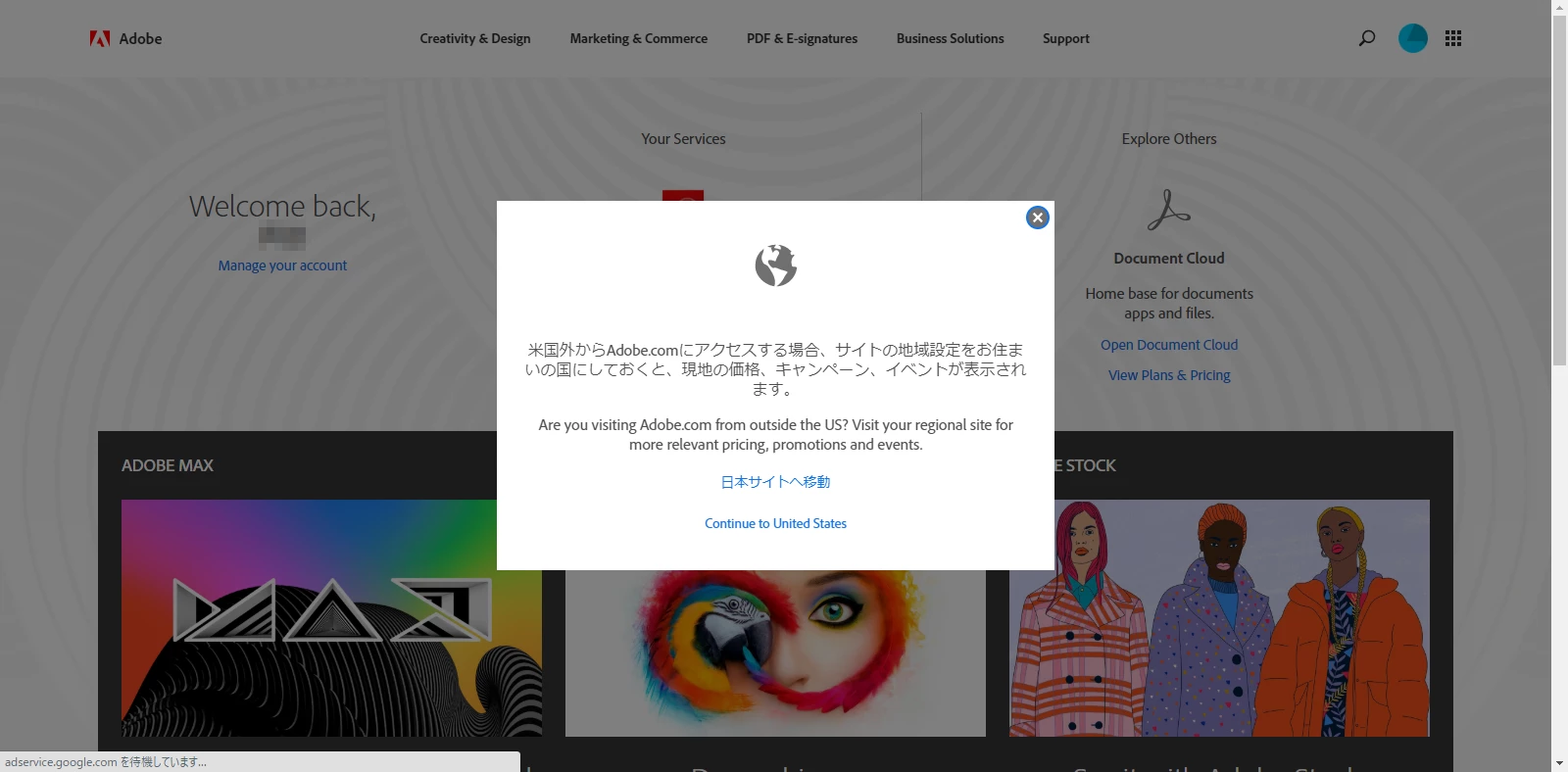The height and width of the screenshot is (772, 1568).
Task: Click the Adobe Stock fashion illustration
Action: click(x=1219, y=618)
